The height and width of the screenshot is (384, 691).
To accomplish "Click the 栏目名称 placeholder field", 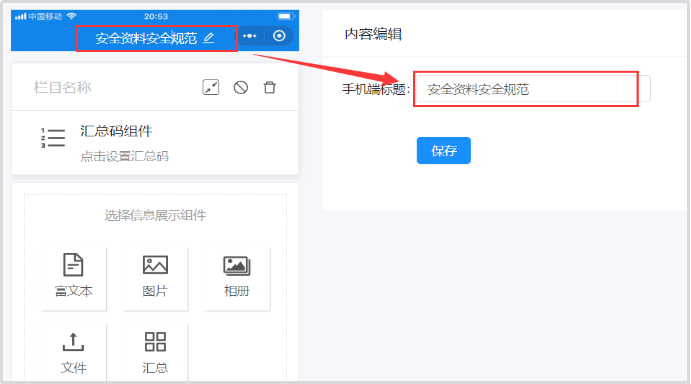I will [x=63, y=87].
